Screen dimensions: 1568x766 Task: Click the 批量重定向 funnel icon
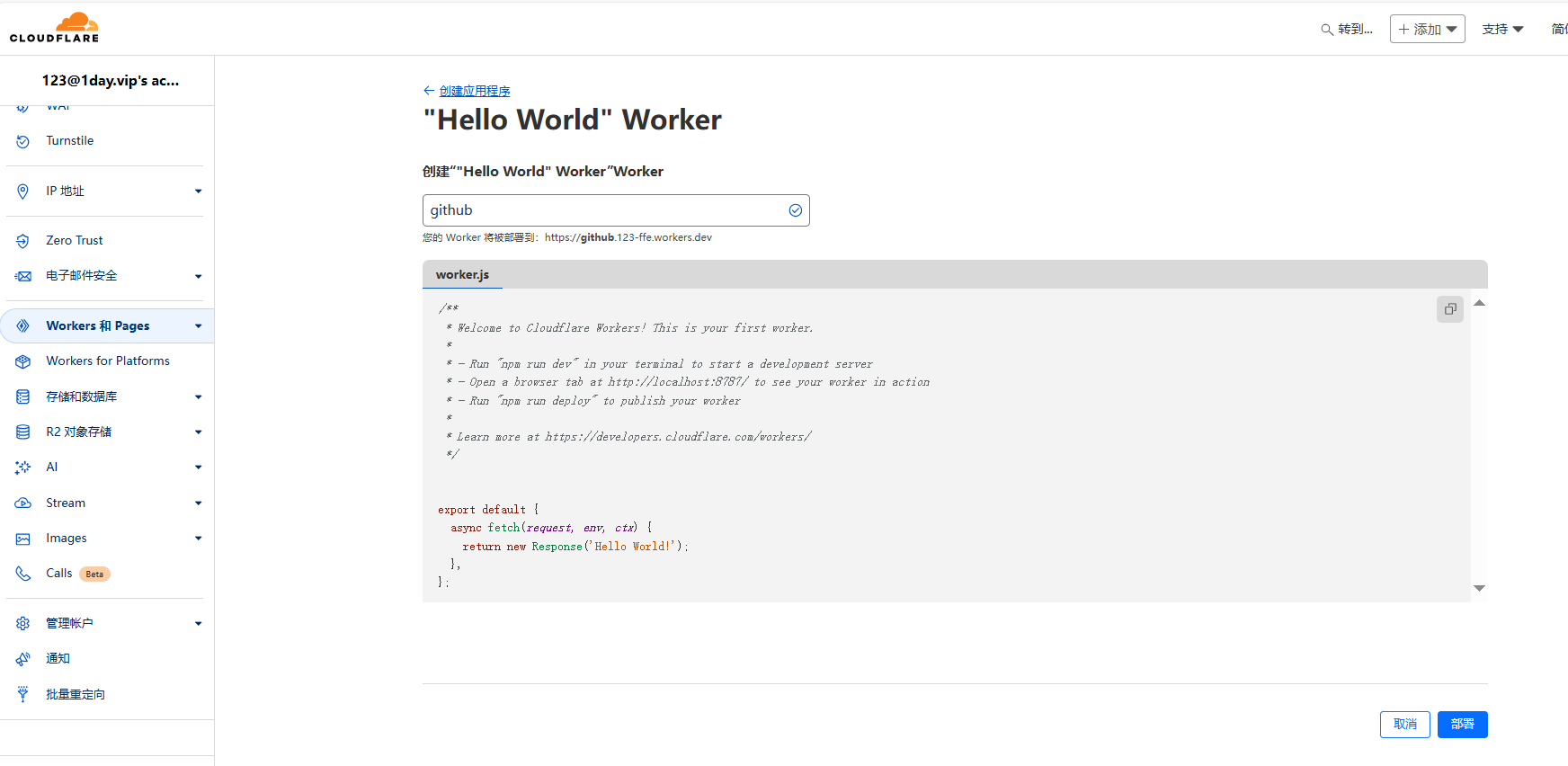click(23, 694)
